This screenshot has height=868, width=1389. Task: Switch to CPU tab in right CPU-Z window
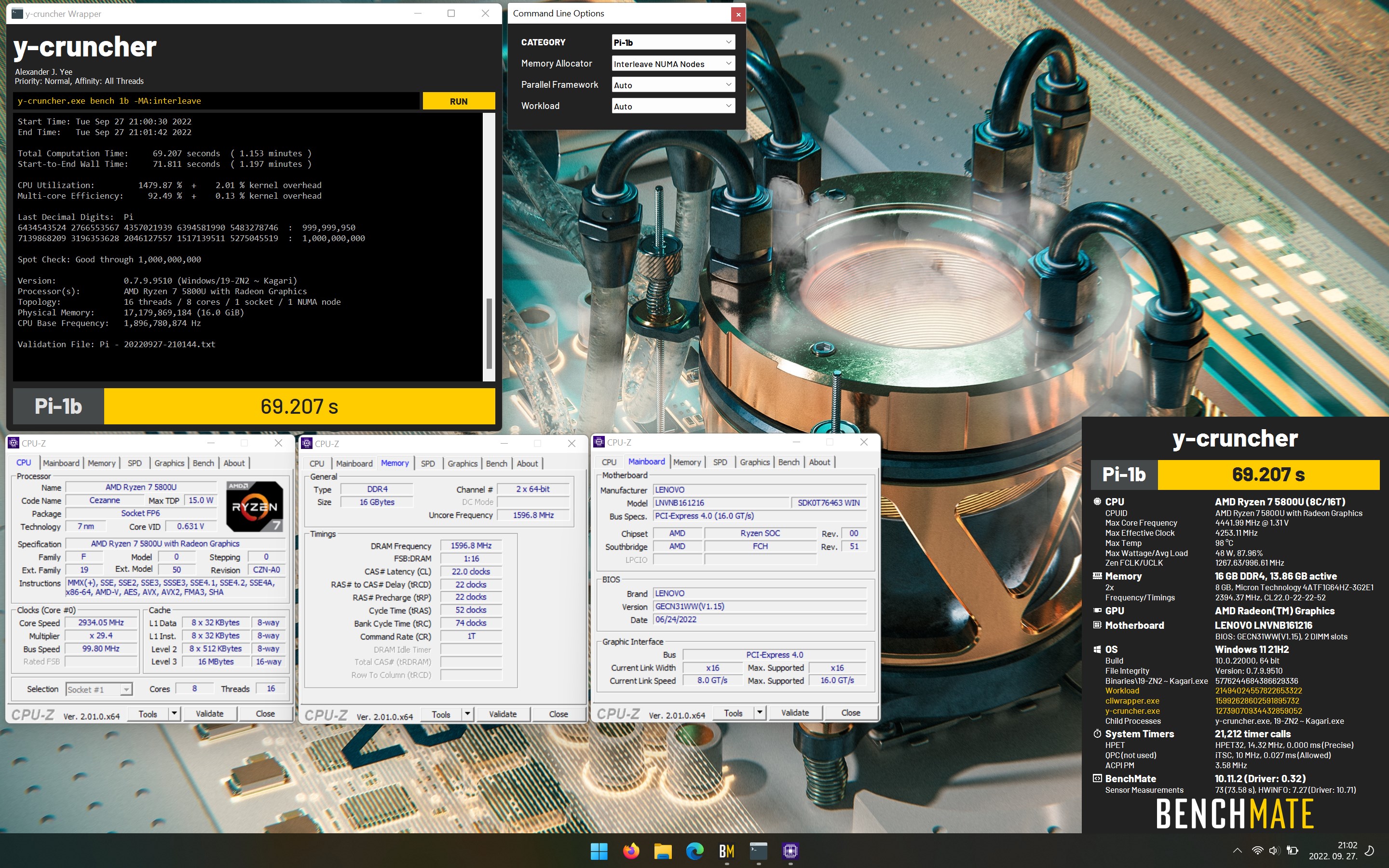click(609, 462)
